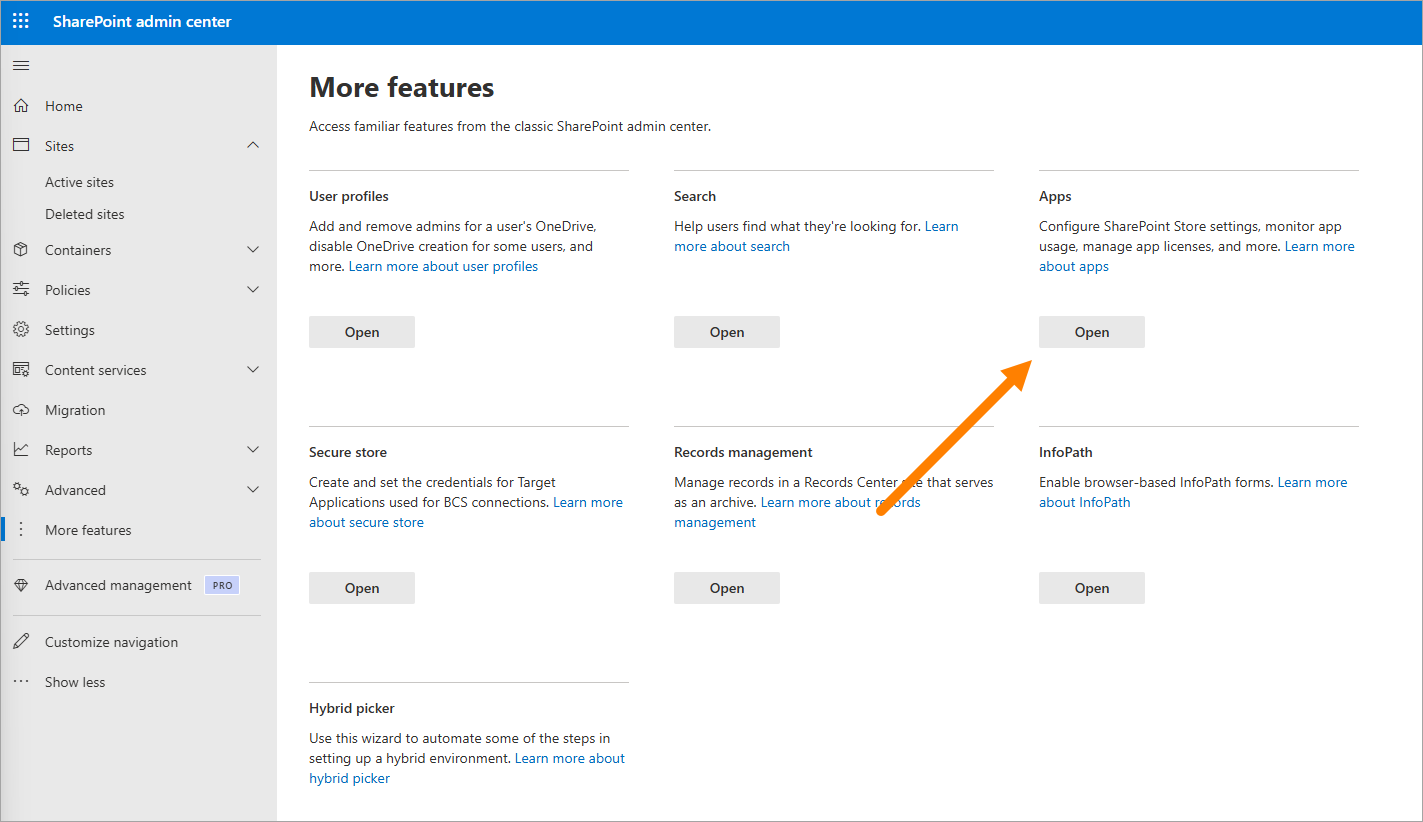Click the Reports chart icon
Screen dimensions: 1423x822
pyautogui.click(x=21, y=450)
